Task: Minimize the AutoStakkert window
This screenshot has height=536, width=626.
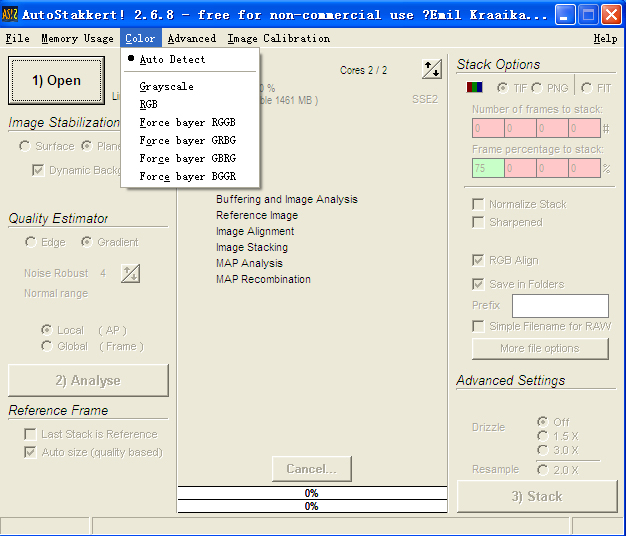Action: [x=564, y=15]
